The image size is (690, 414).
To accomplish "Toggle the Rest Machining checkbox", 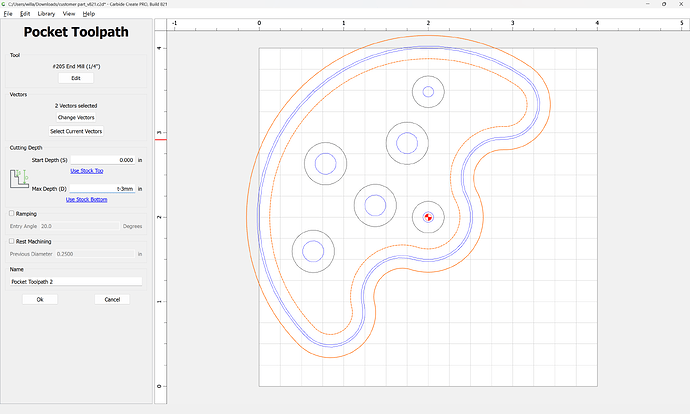I will (12, 241).
